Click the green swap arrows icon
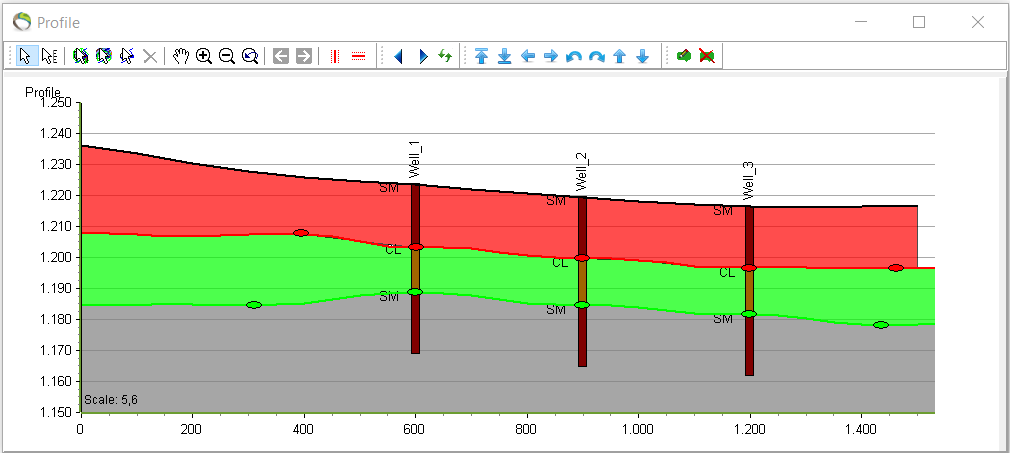1010x453 pixels. pos(445,56)
